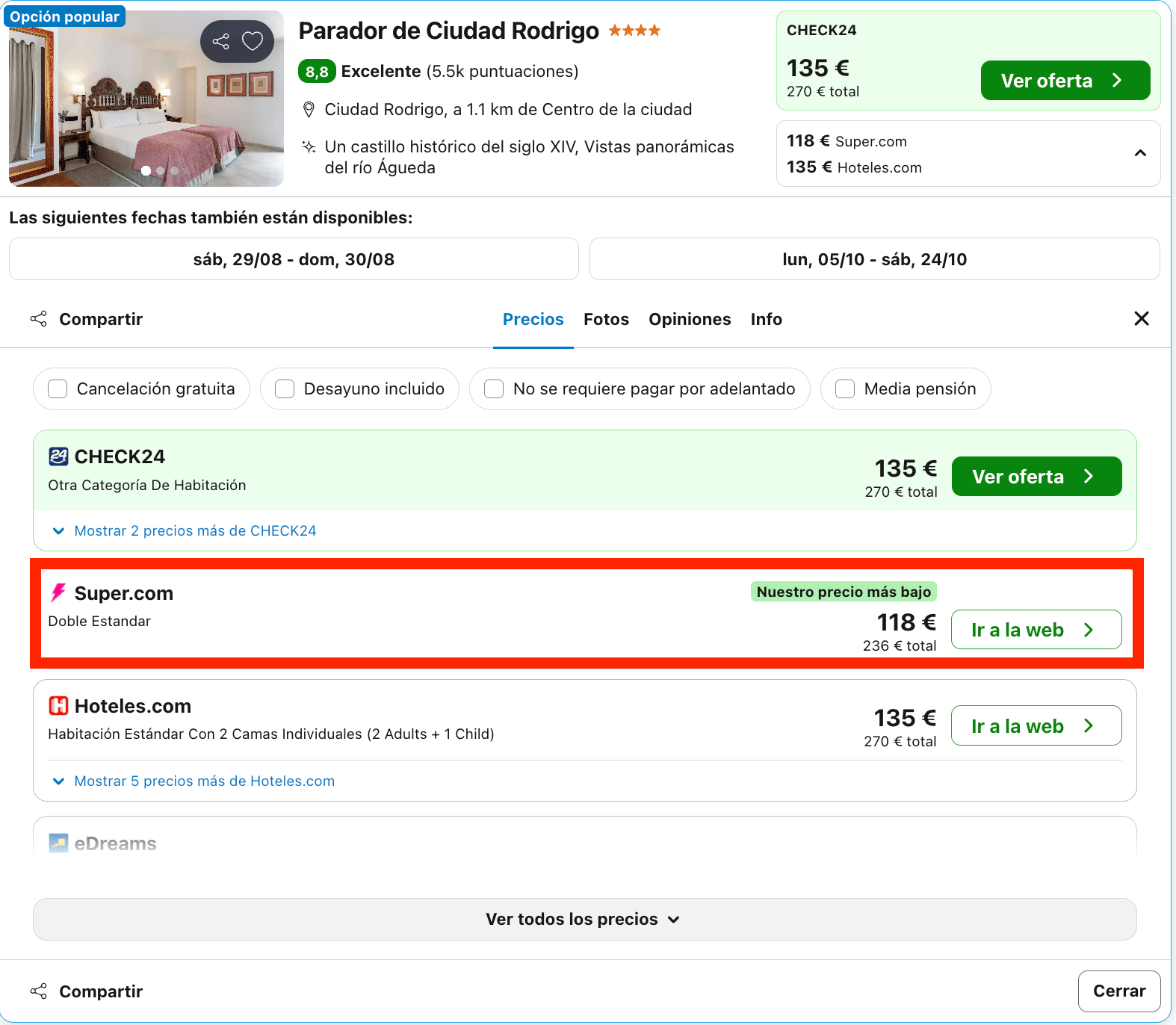Click the sparkle highlights icon
Image resolution: width=1176 pixels, height=1025 pixels.
point(309,146)
